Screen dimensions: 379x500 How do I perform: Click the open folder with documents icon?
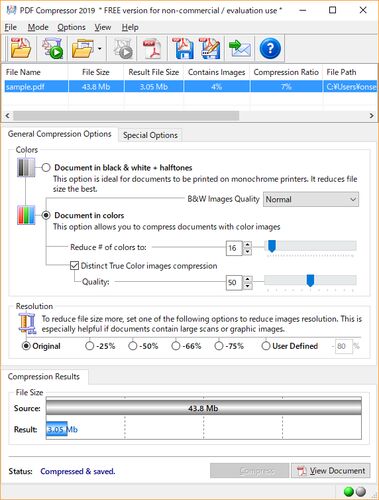click(83, 48)
